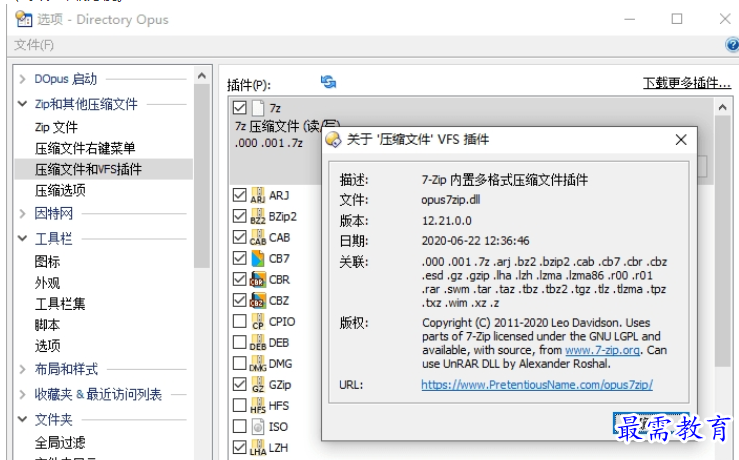Select the Zip 文件 page
Viewport: 739px width, 460px height.
click(x=56, y=127)
